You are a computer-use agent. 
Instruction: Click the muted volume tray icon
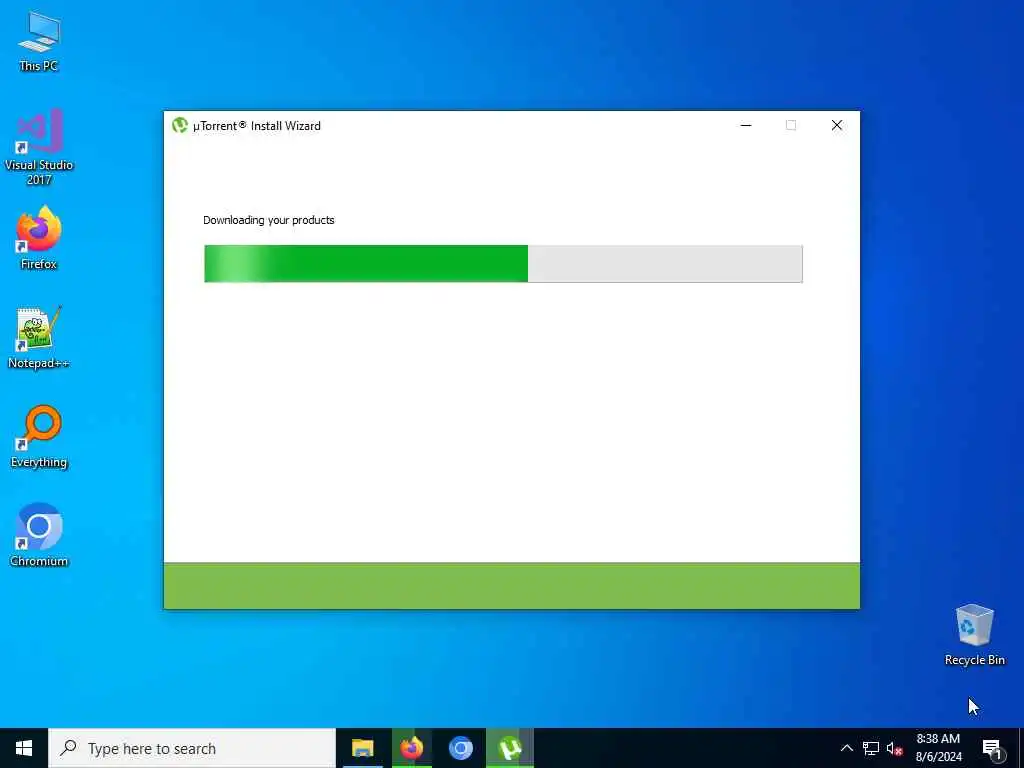[x=894, y=748]
